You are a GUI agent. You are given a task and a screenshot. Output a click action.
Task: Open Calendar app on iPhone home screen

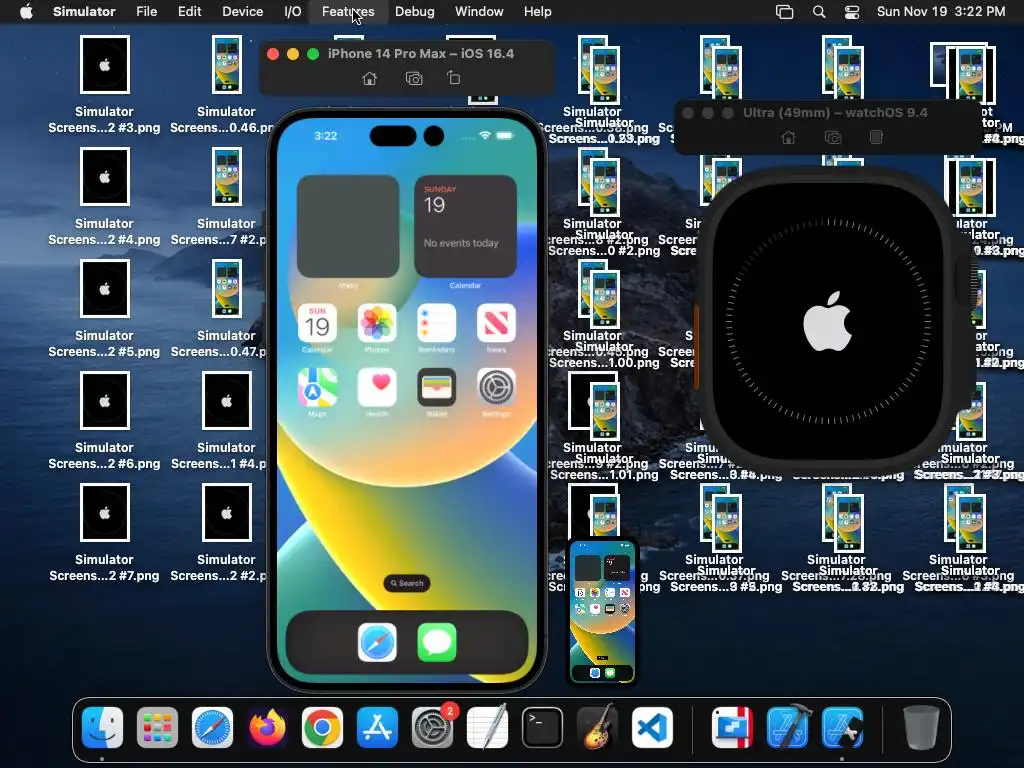tap(317, 323)
